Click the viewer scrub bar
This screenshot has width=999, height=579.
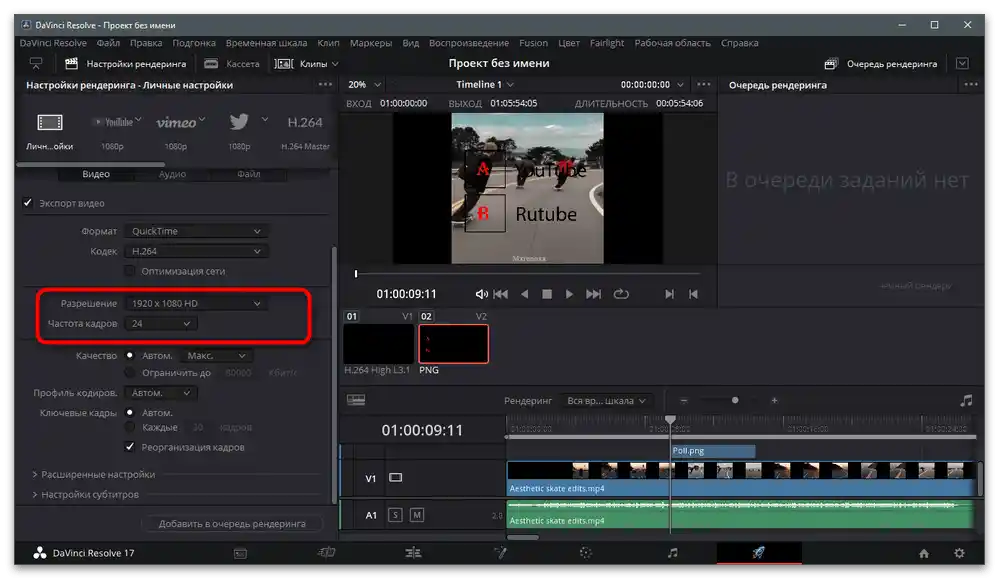point(528,274)
